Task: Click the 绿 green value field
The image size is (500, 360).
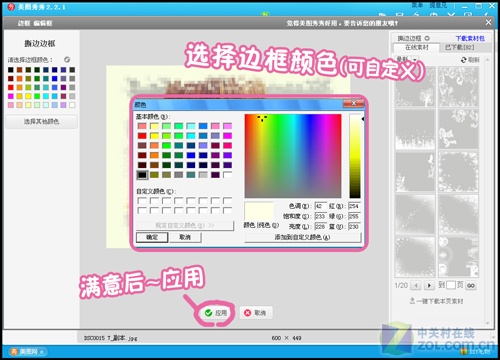Action: coord(354,216)
